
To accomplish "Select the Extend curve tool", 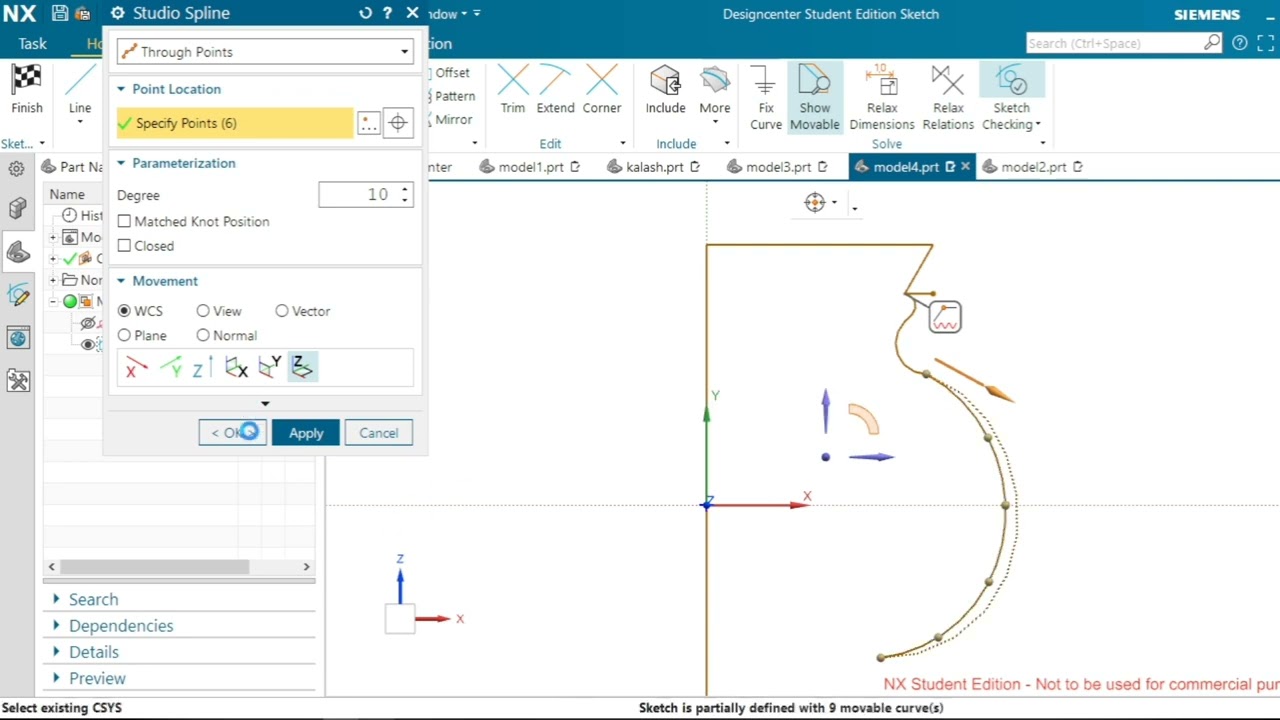I will tap(555, 80).
